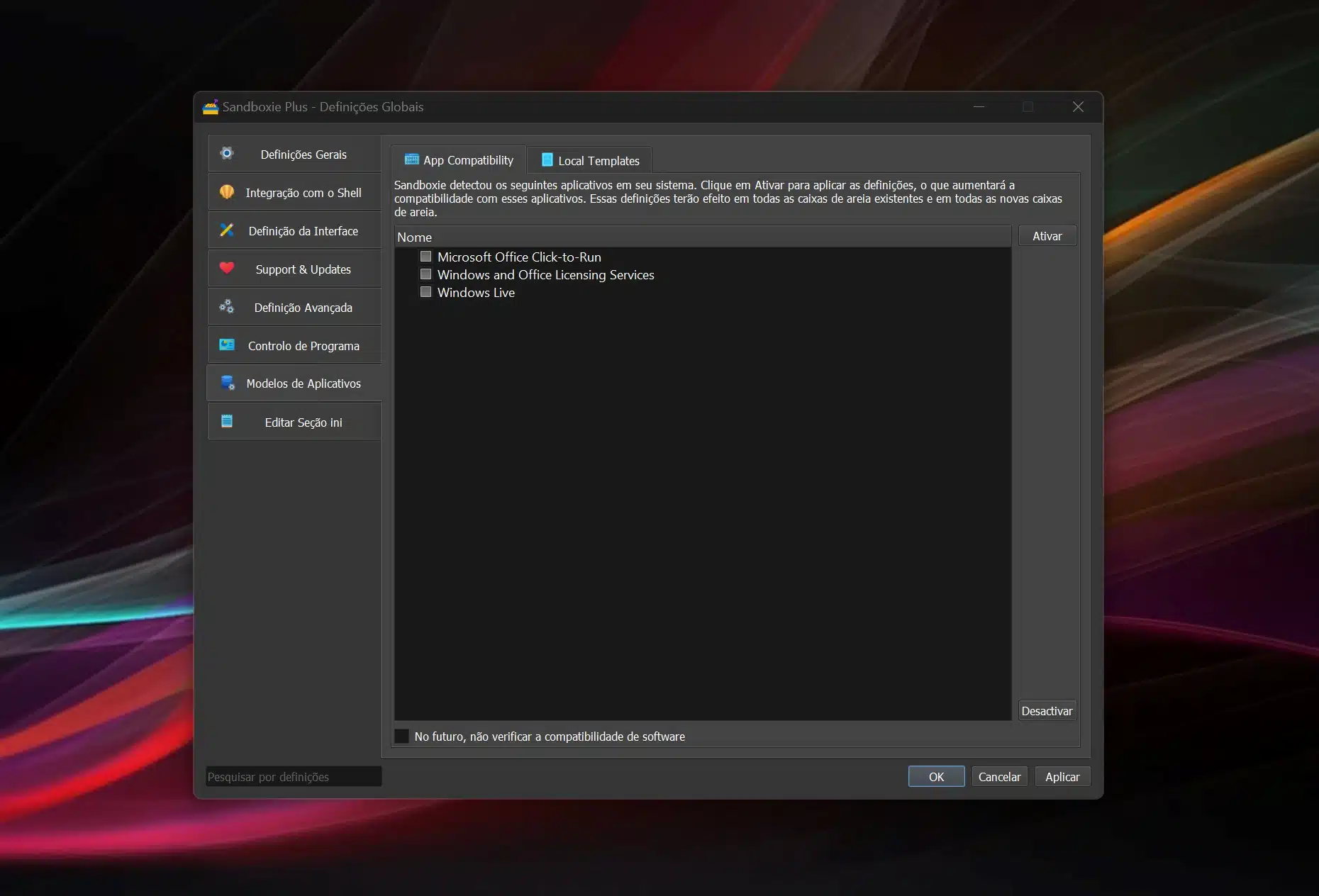This screenshot has height=896, width=1319.
Task: Click the tools icon beside Definição da Interface
Action: pos(227,230)
